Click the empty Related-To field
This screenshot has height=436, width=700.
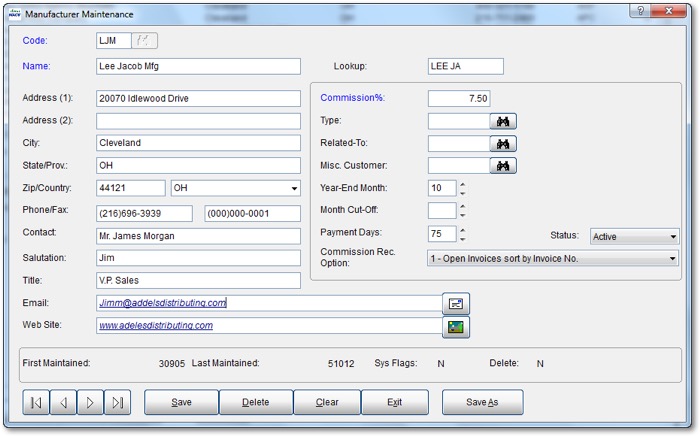(459, 144)
